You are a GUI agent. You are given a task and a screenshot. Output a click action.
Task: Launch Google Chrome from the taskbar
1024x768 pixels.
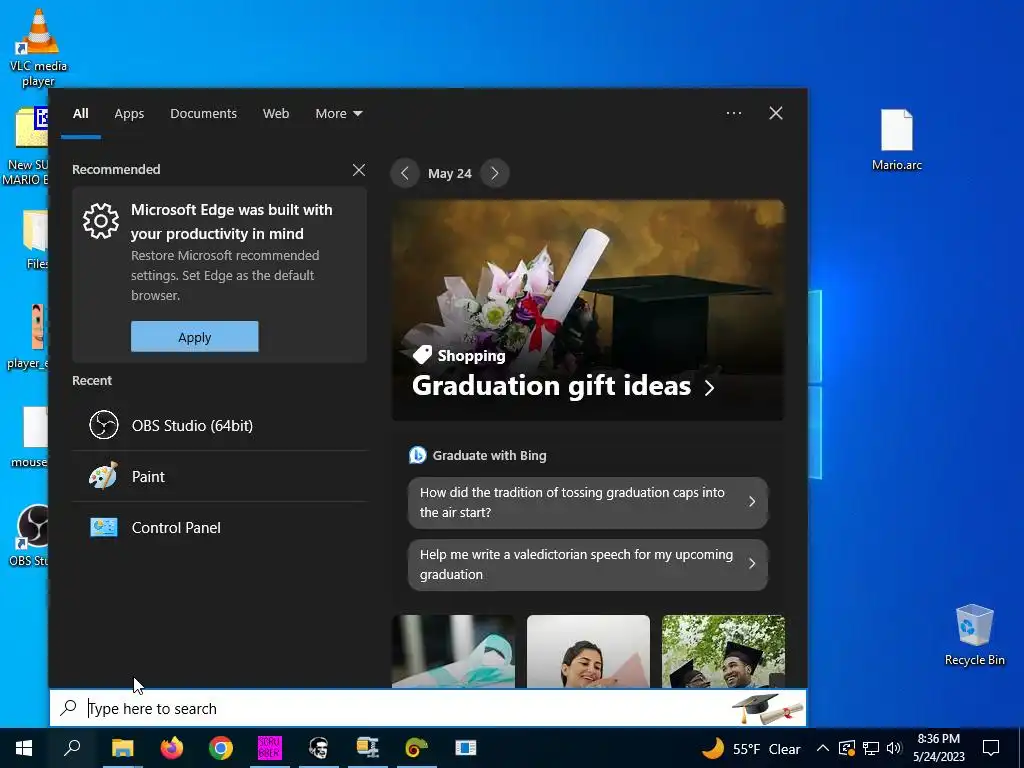coord(221,748)
